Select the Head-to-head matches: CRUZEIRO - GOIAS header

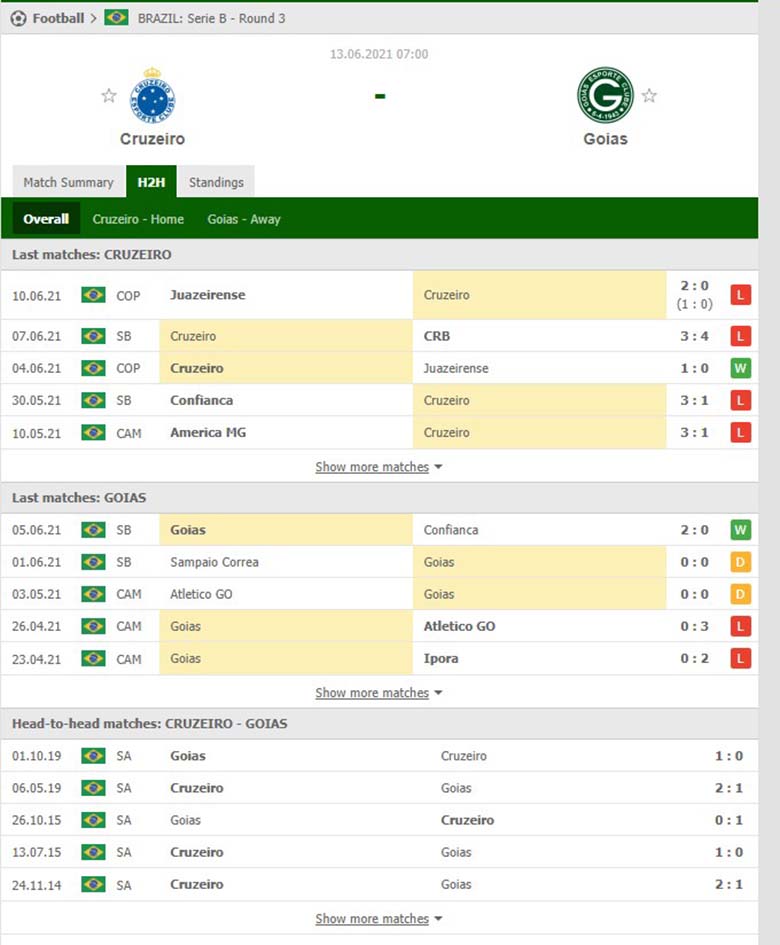[149, 724]
